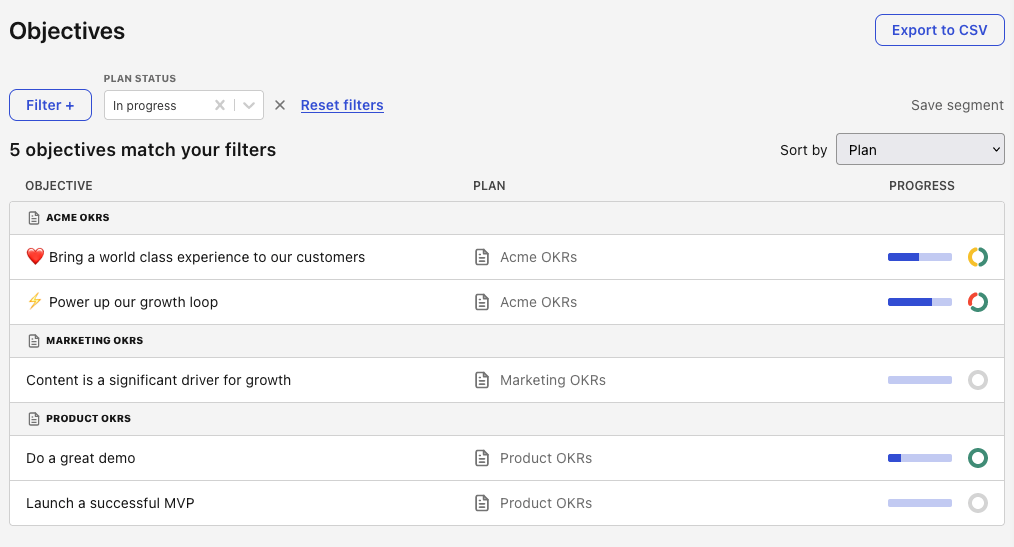Click Export to CSV button
Viewport: 1014px width, 547px height.
(x=939, y=30)
